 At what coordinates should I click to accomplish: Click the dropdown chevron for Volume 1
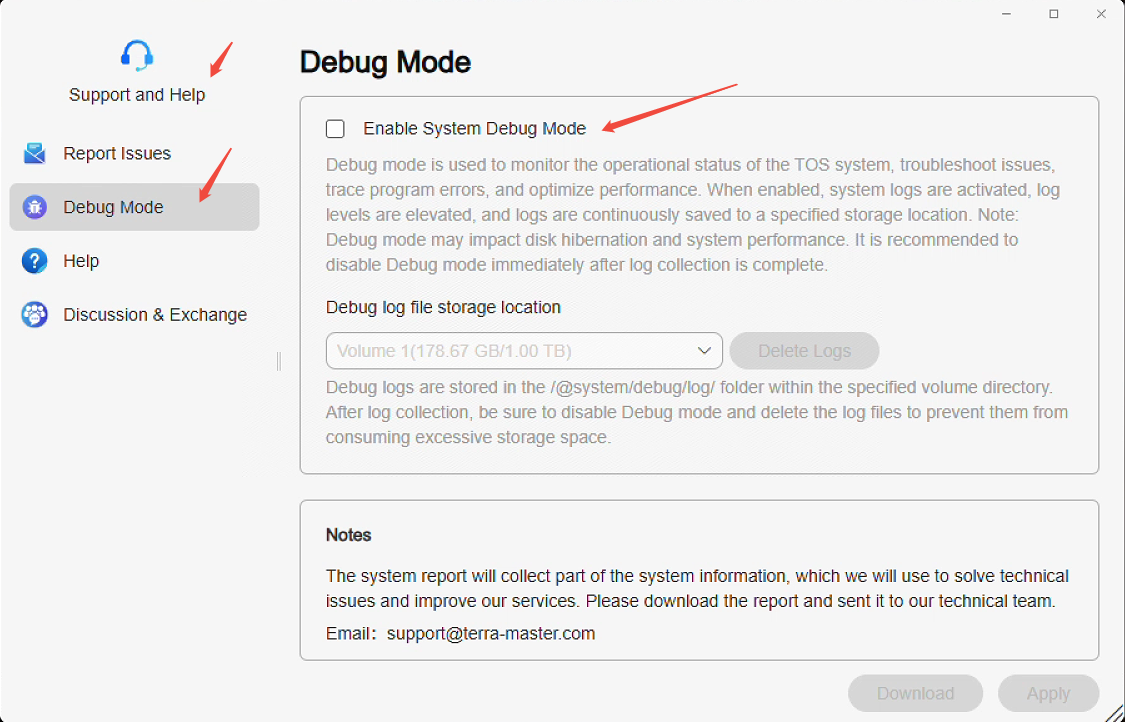(704, 351)
